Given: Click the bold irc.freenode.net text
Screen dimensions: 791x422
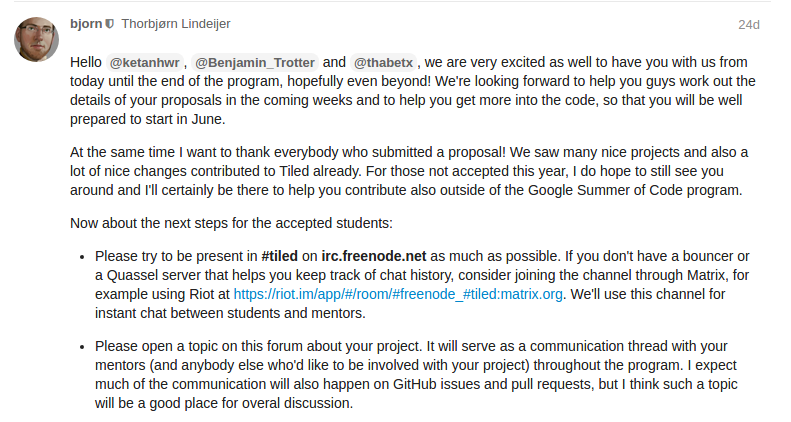Looking at the screenshot, I should [x=374, y=256].
